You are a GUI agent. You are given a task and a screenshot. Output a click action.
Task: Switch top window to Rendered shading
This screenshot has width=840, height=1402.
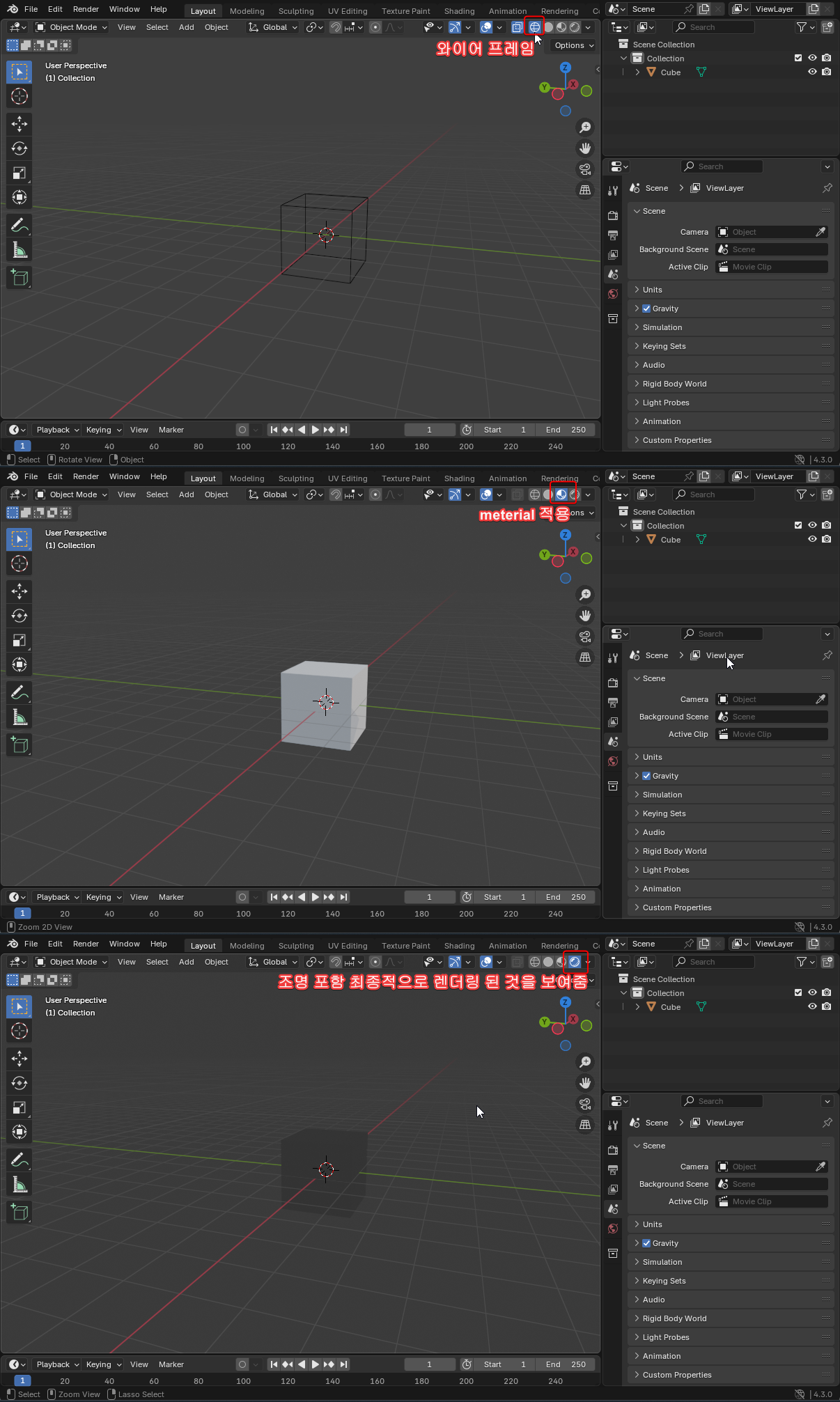[575, 27]
